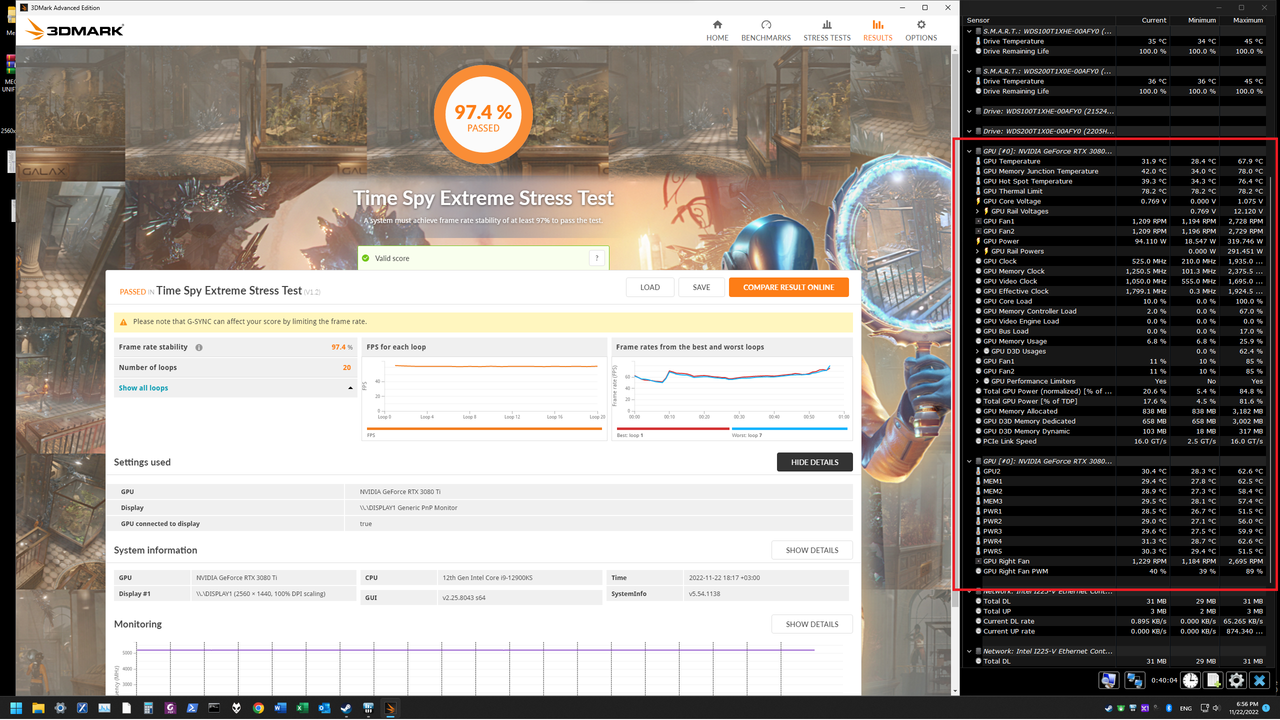Click the active 3DMark taskbar icon
The height and width of the screenshot is (720, 1280).
[x=390, y=708]
